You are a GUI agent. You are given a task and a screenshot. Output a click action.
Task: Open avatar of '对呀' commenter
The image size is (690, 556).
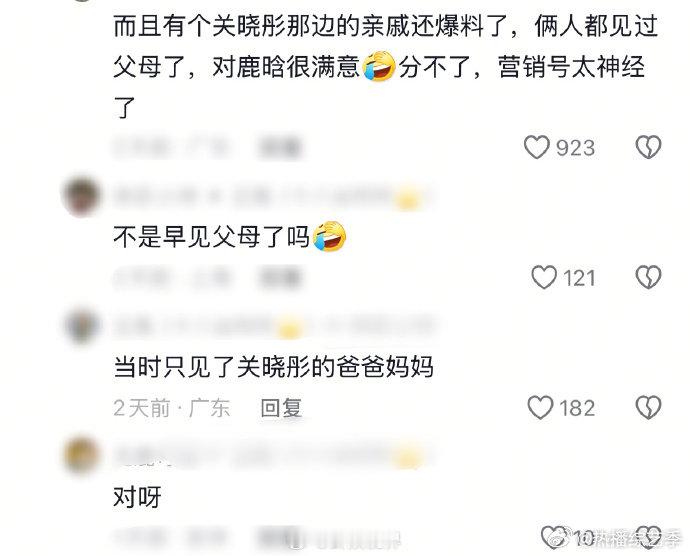point(81,455)
